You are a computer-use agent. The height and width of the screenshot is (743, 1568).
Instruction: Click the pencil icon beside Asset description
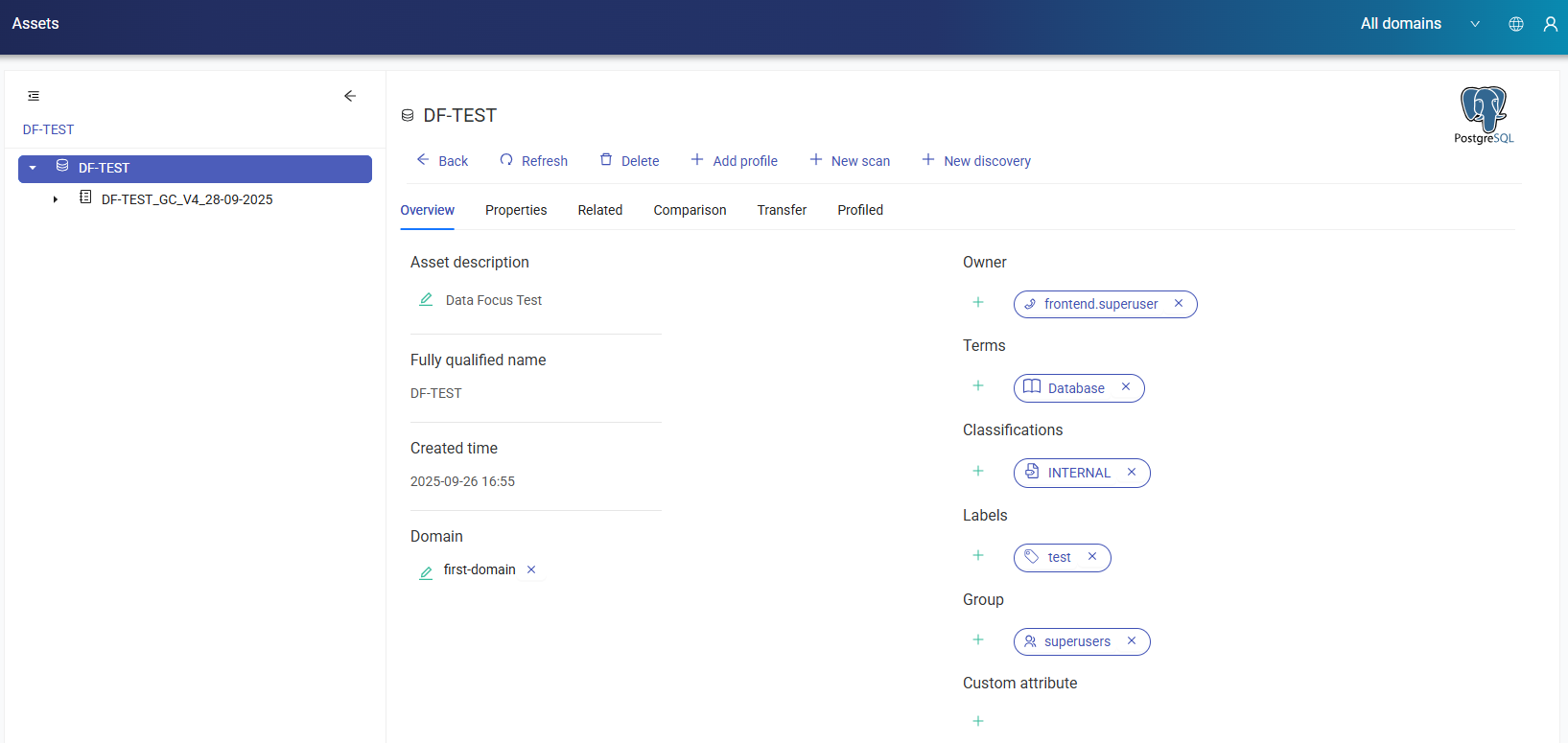(426, 300)
